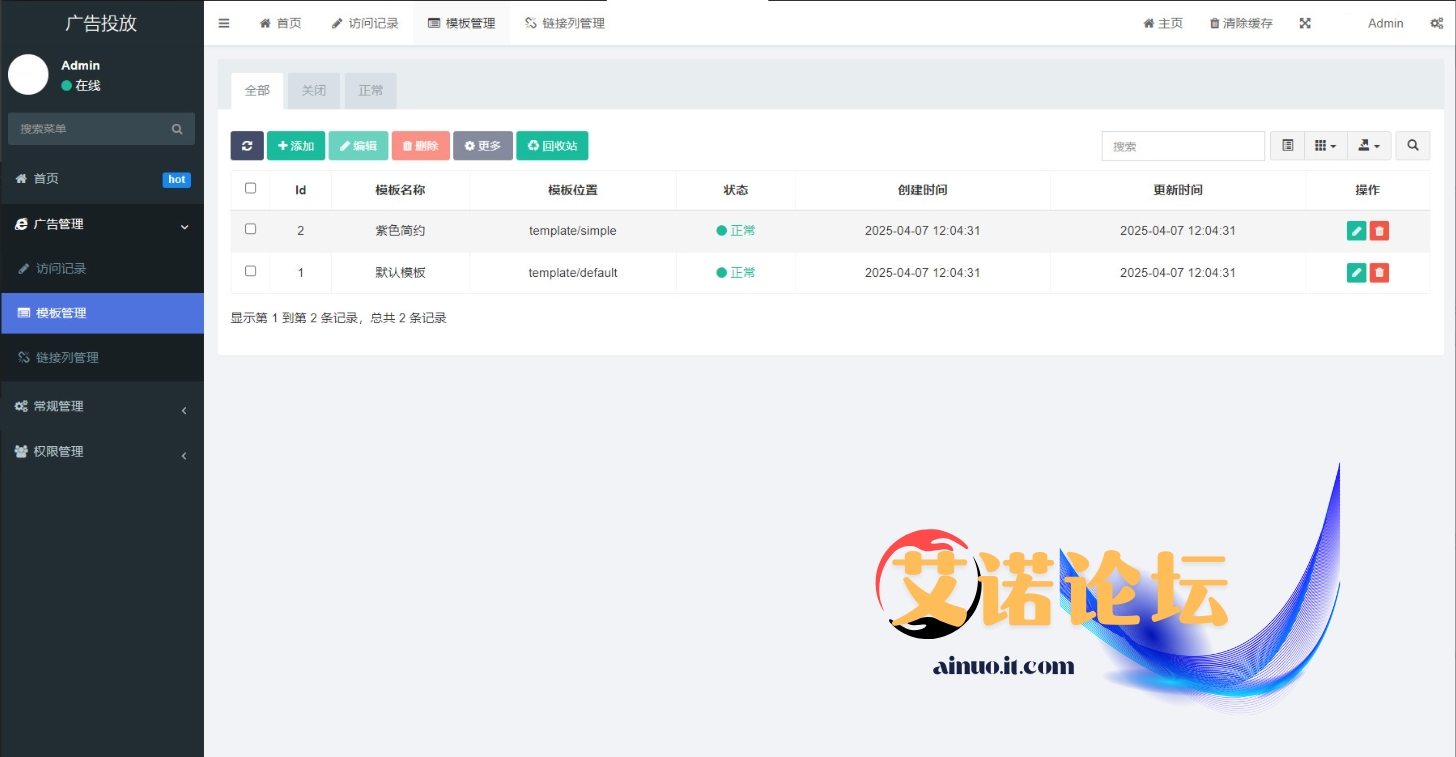This screenshot has width=1456, height=757.
Task: Sort by the 模板位置 column header
Action: (x=572, y=190)
